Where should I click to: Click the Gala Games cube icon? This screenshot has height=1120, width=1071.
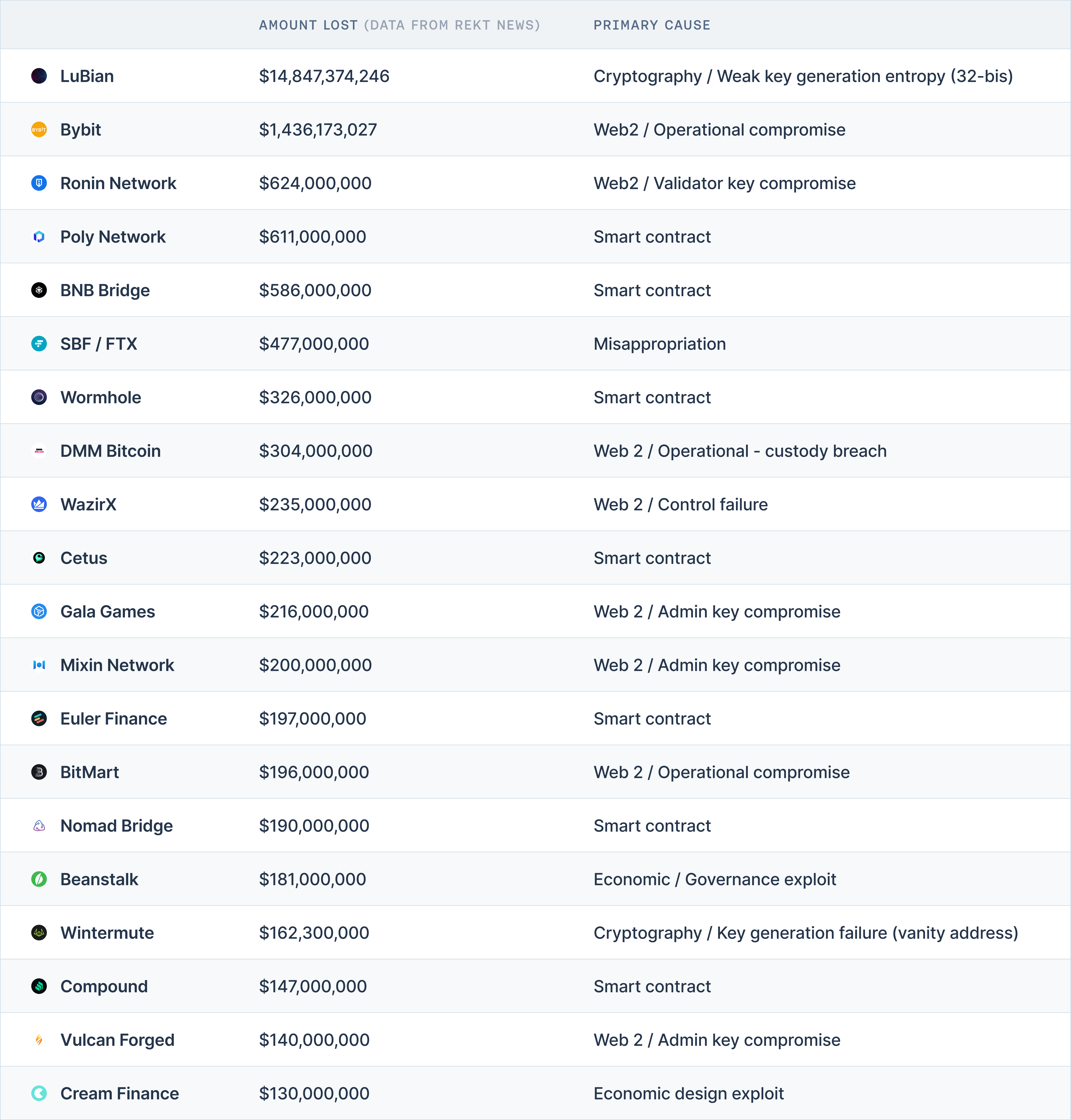pos(39,611)
